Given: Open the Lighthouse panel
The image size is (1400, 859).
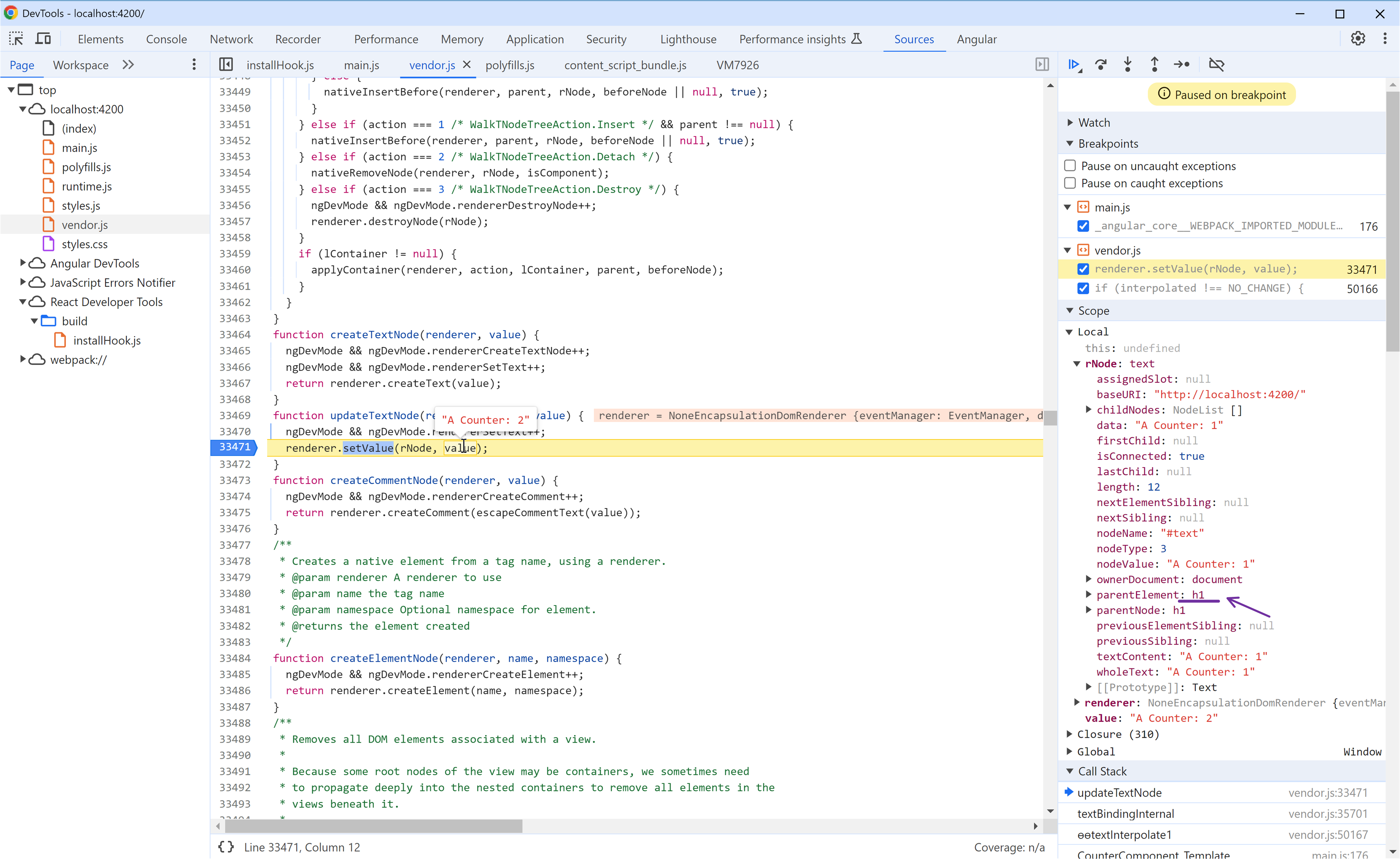Looking at the screenshot, I should coord(688,39).
